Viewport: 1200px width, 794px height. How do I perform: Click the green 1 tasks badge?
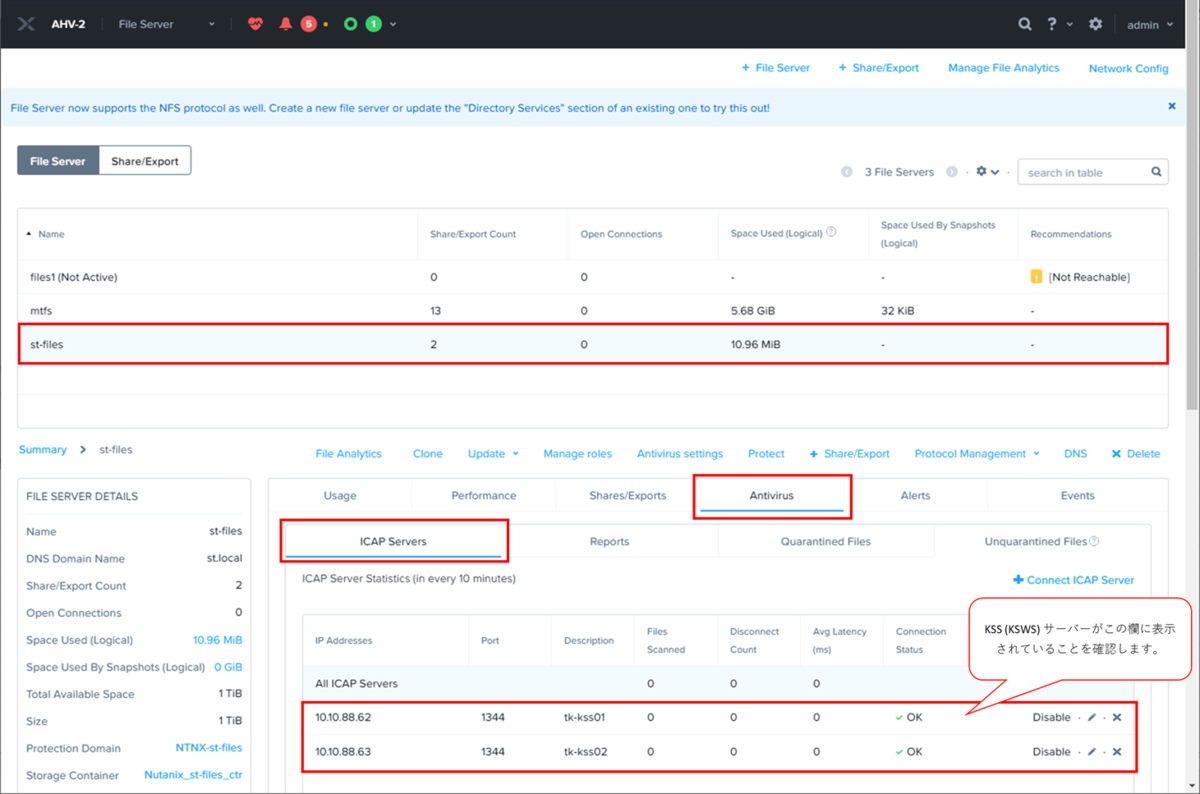(373, 24)
